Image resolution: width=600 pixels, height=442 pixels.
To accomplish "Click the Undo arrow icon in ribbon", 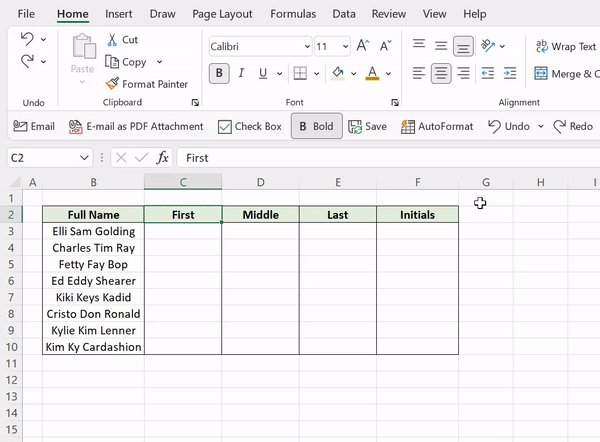I will point(27,39).
